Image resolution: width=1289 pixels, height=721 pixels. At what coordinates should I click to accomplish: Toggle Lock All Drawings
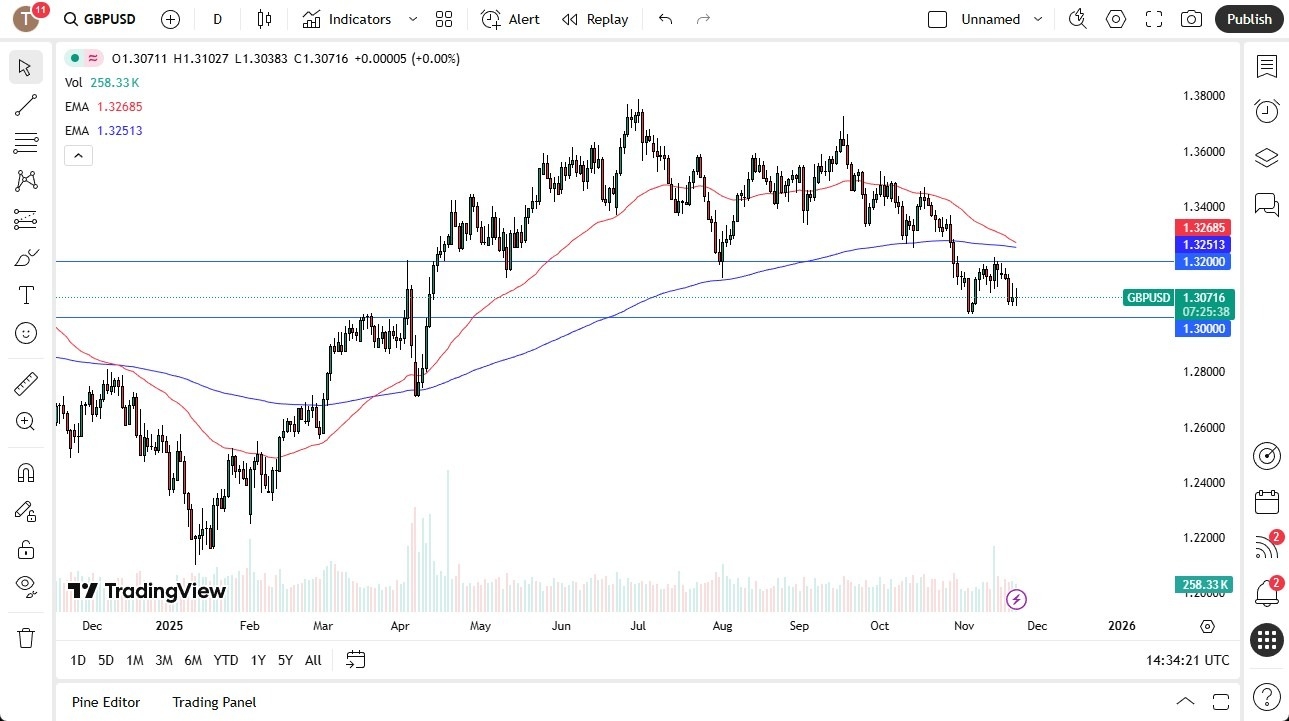[26, 549]
